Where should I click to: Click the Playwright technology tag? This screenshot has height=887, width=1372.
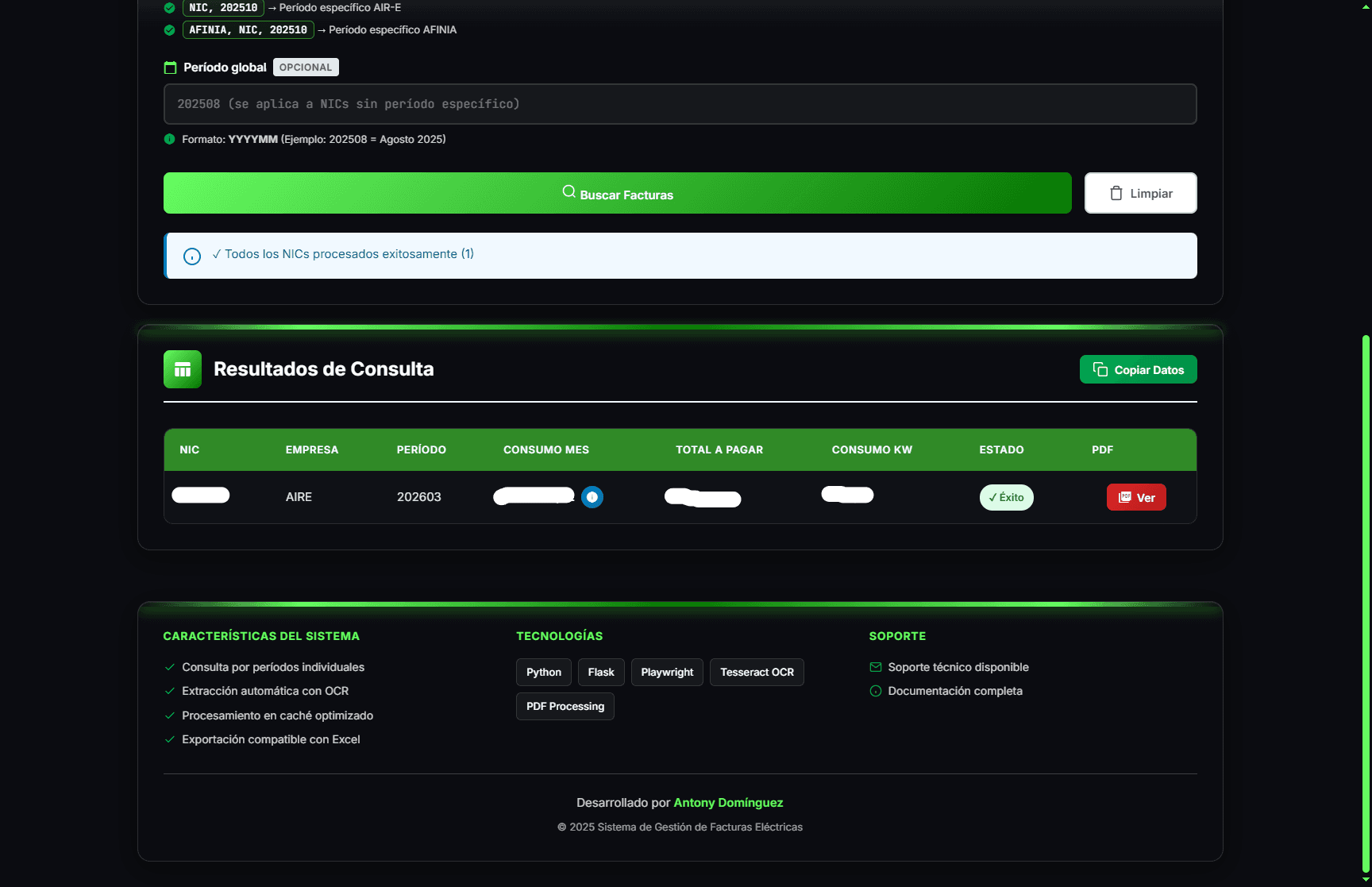(x=667, y=672)
